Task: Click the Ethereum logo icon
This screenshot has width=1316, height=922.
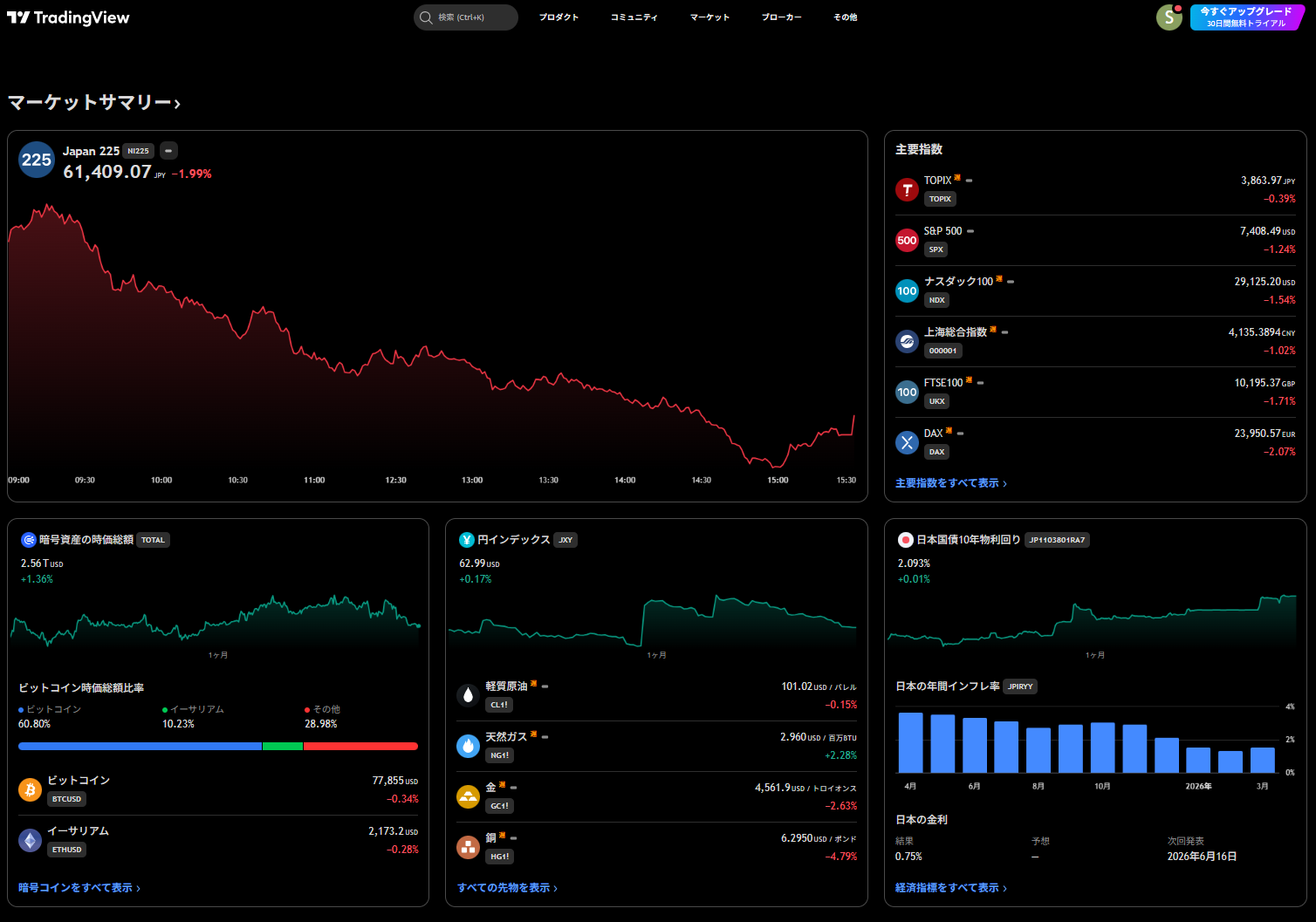Action: 31,840
